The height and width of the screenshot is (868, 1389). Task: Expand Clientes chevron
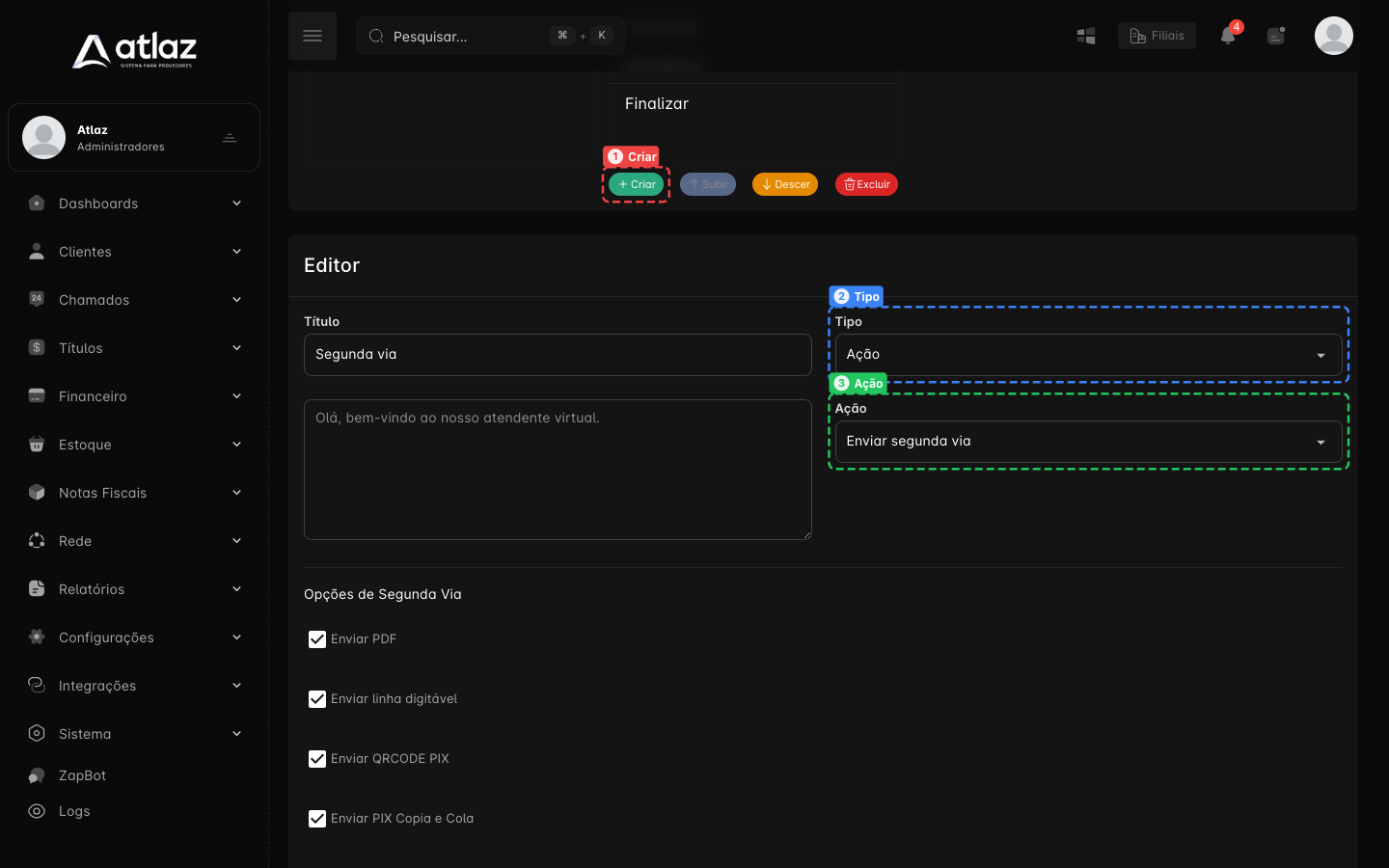coord(236,251)
